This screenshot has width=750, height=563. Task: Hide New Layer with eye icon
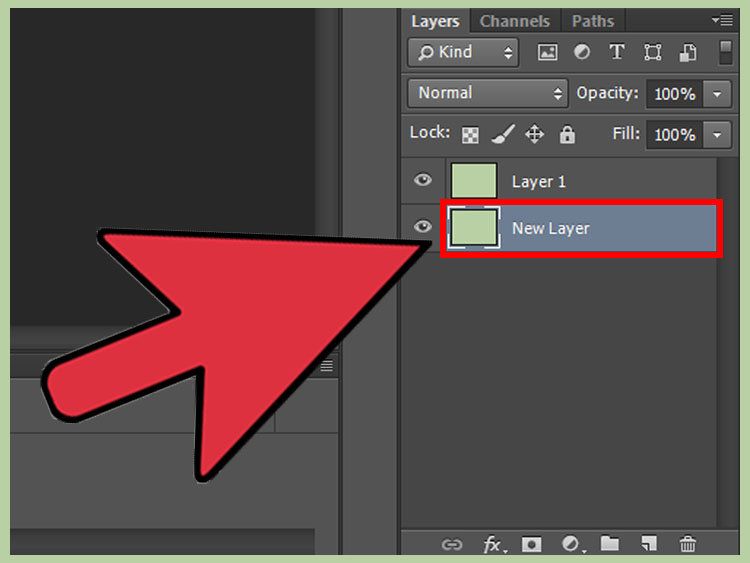tap(422, 226)
